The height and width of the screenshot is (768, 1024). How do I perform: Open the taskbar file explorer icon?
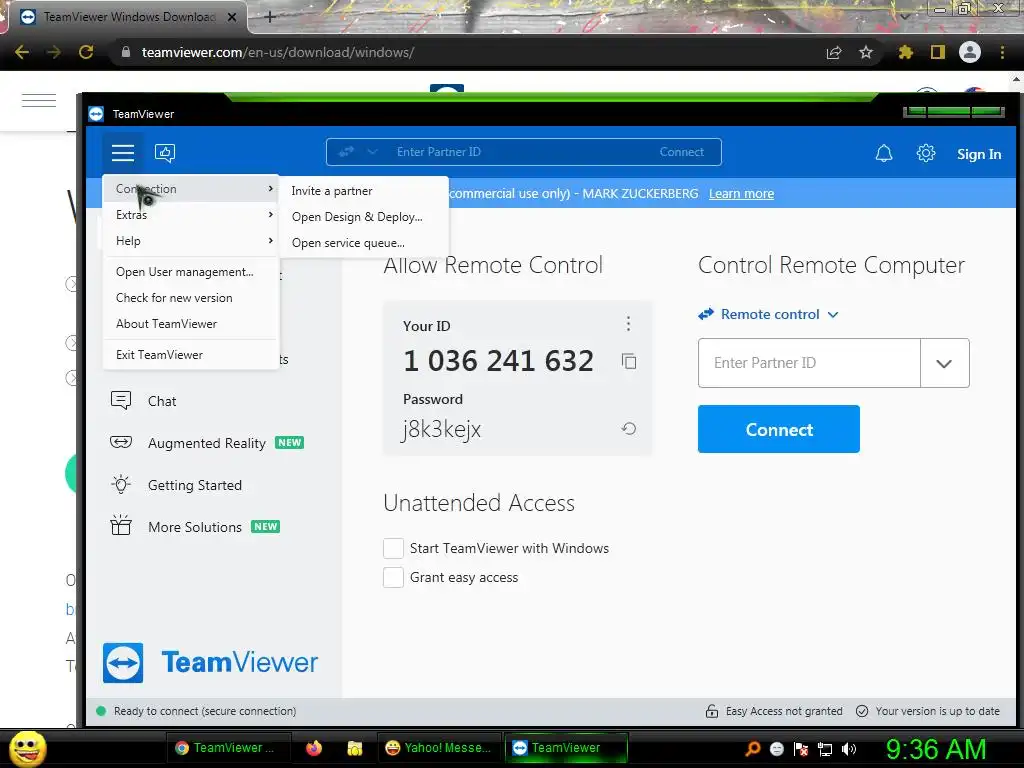coord(355,748)
